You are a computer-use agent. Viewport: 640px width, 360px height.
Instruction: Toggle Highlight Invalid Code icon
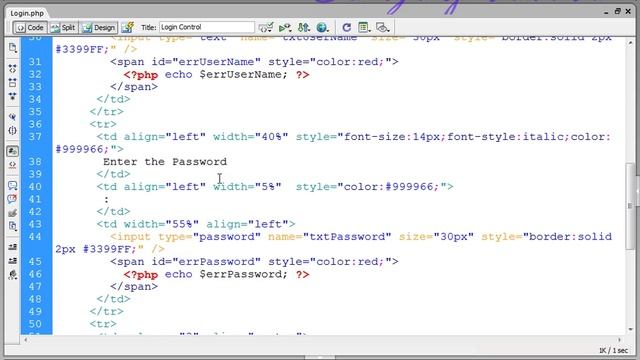13,165
